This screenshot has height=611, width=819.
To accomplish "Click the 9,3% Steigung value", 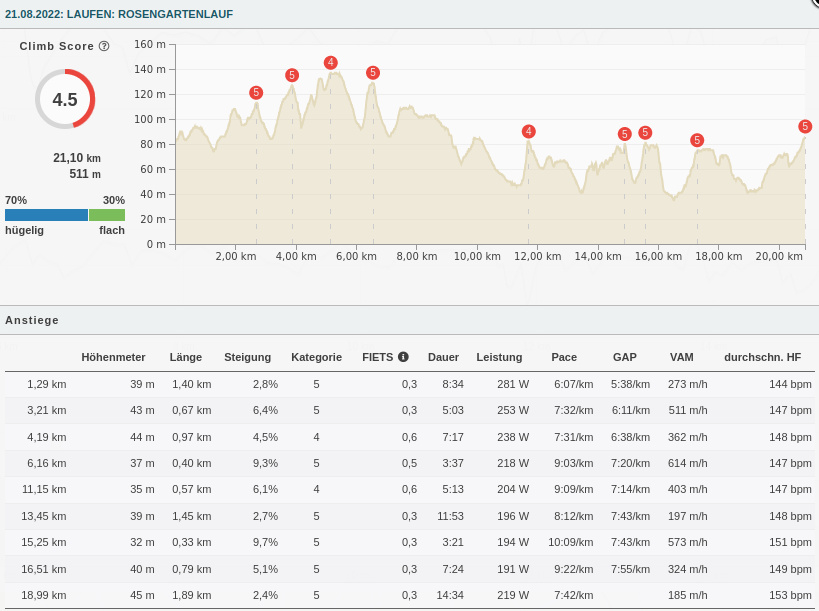I will (x=265, y=463).
